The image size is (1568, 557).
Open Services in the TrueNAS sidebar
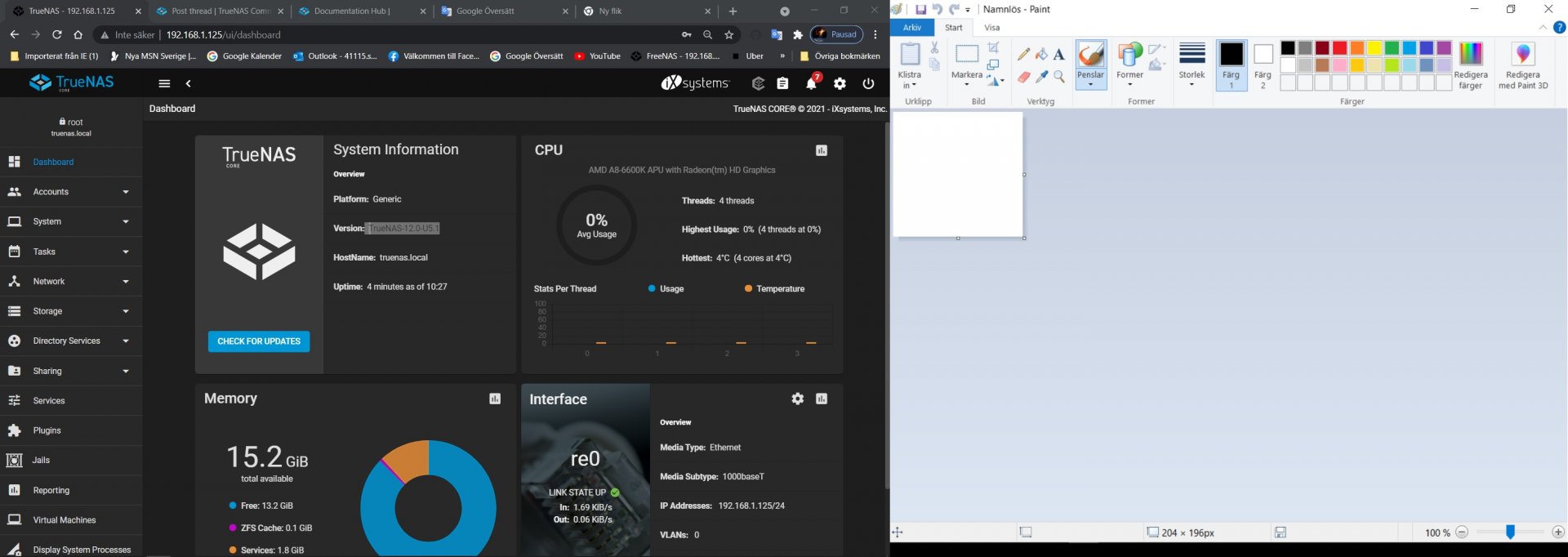(71, 400)
